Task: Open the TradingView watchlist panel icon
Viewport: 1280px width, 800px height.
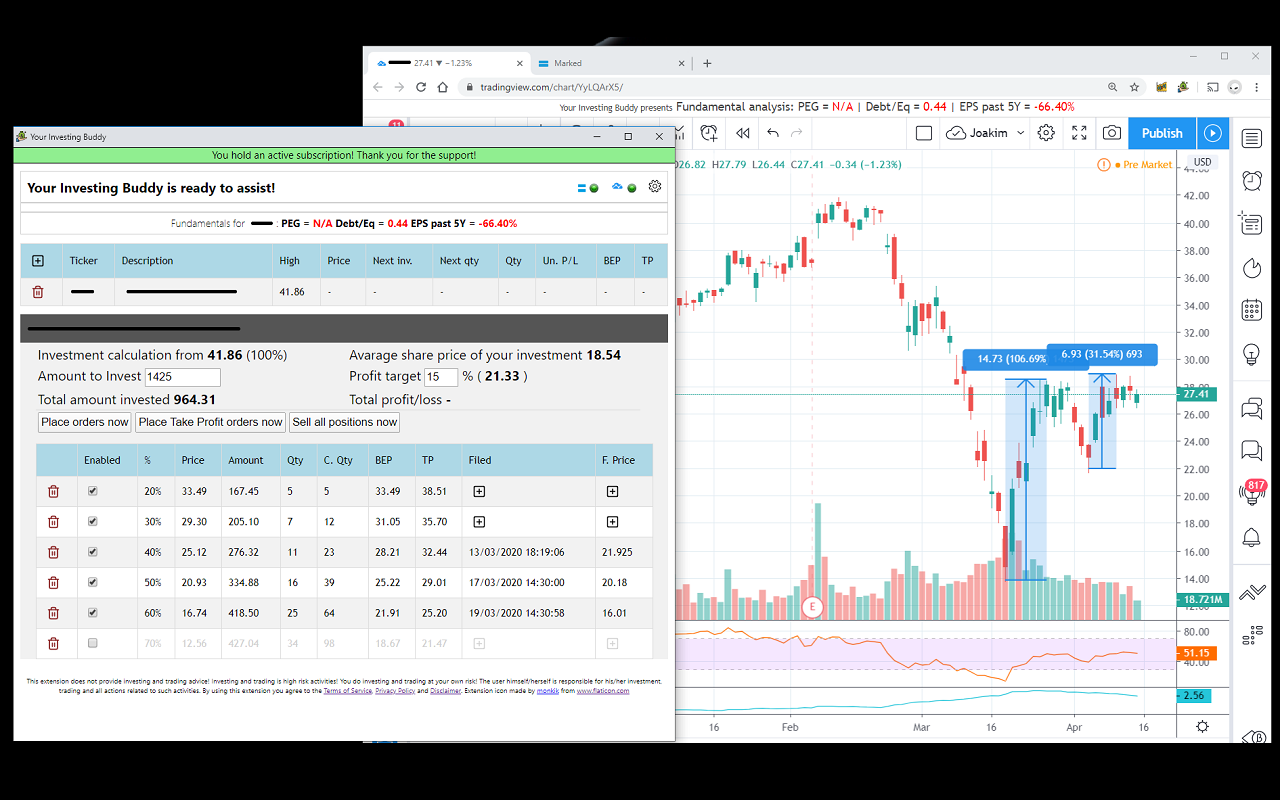Action: tap(1252, 138)
